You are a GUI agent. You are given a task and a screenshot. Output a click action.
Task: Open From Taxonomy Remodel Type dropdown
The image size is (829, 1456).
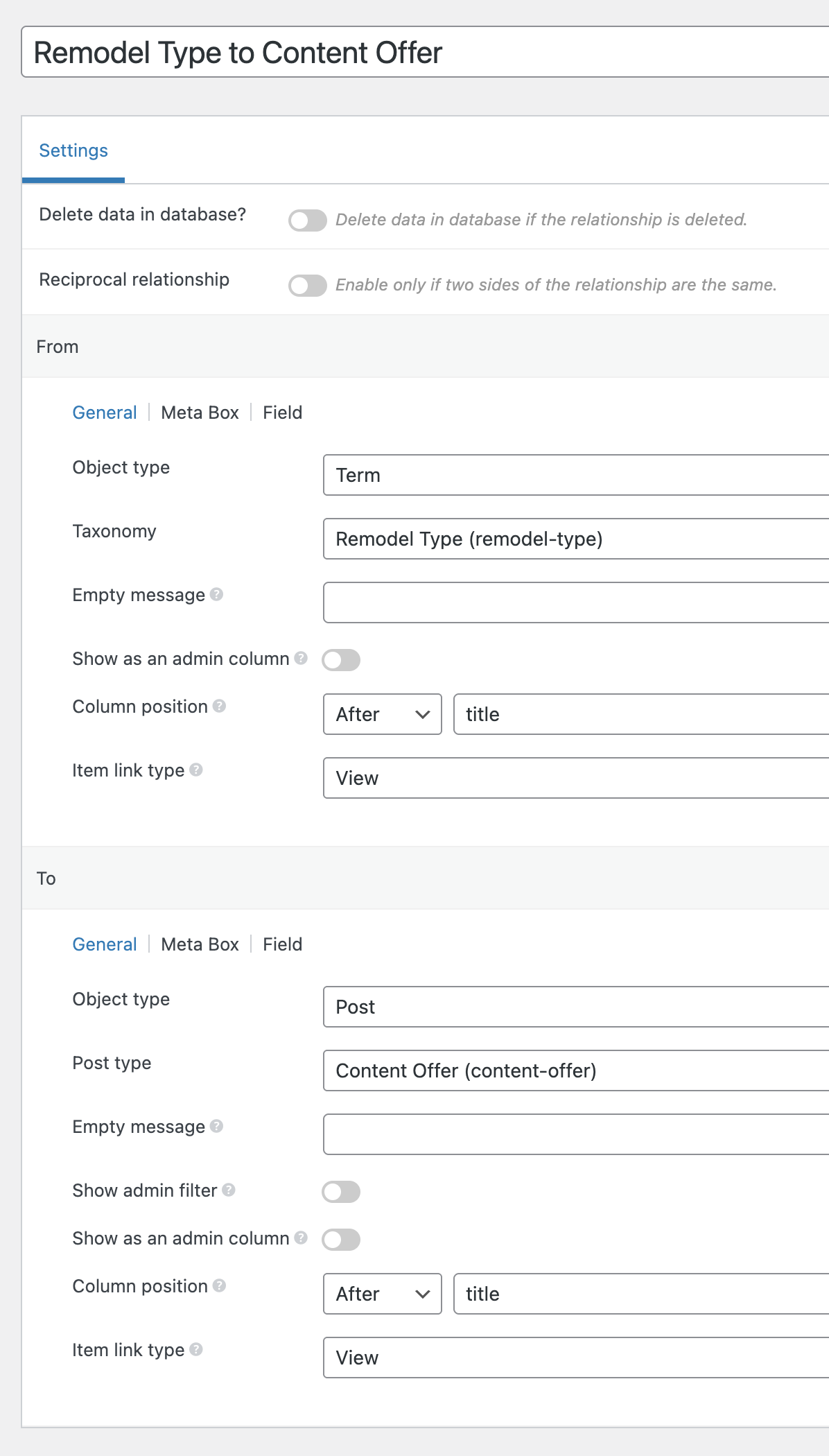pyautogui.click(x=575, y=539)
